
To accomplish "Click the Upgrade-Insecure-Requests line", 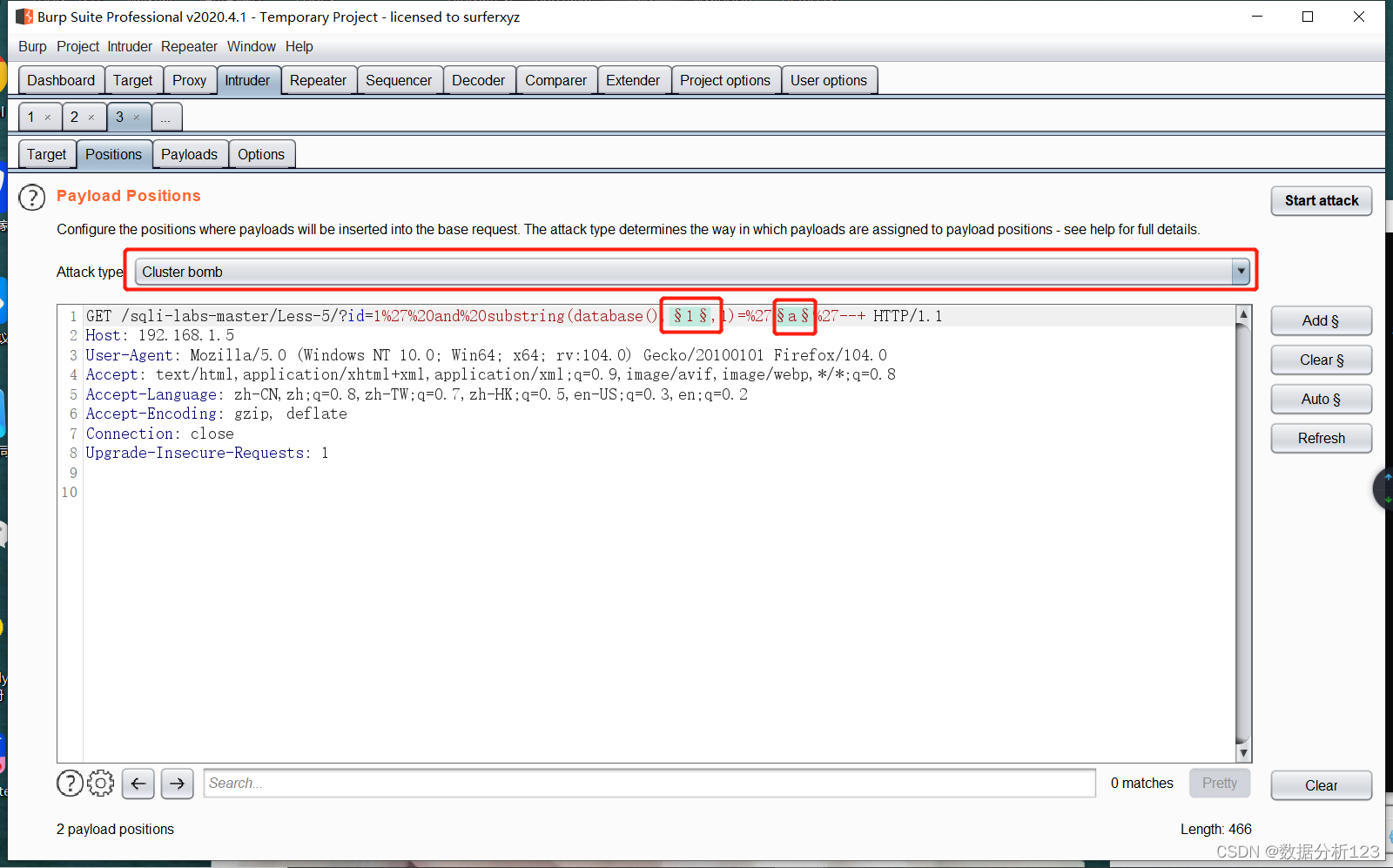I will 207,453.
